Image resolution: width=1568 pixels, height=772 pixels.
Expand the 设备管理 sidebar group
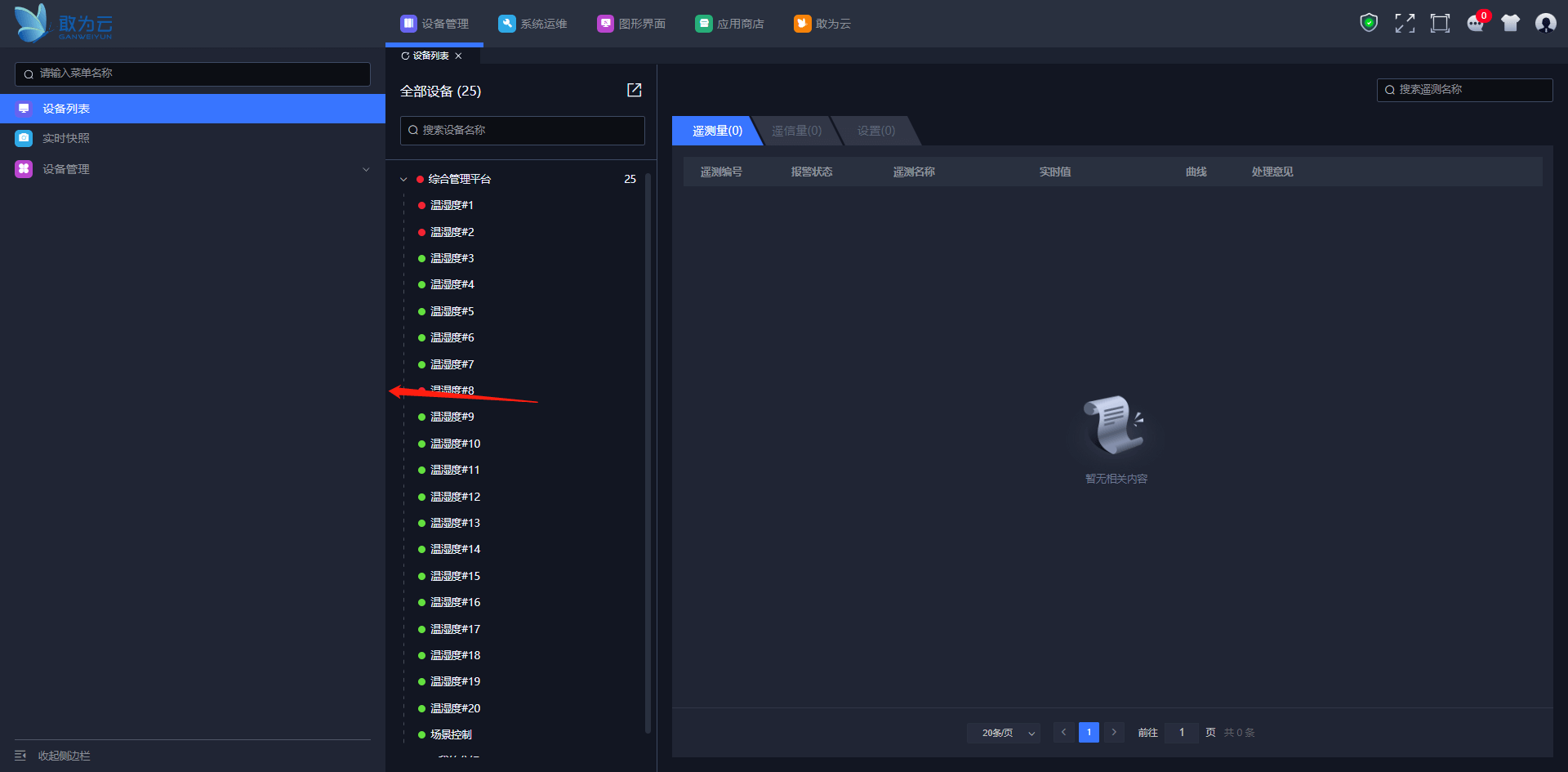193,169
